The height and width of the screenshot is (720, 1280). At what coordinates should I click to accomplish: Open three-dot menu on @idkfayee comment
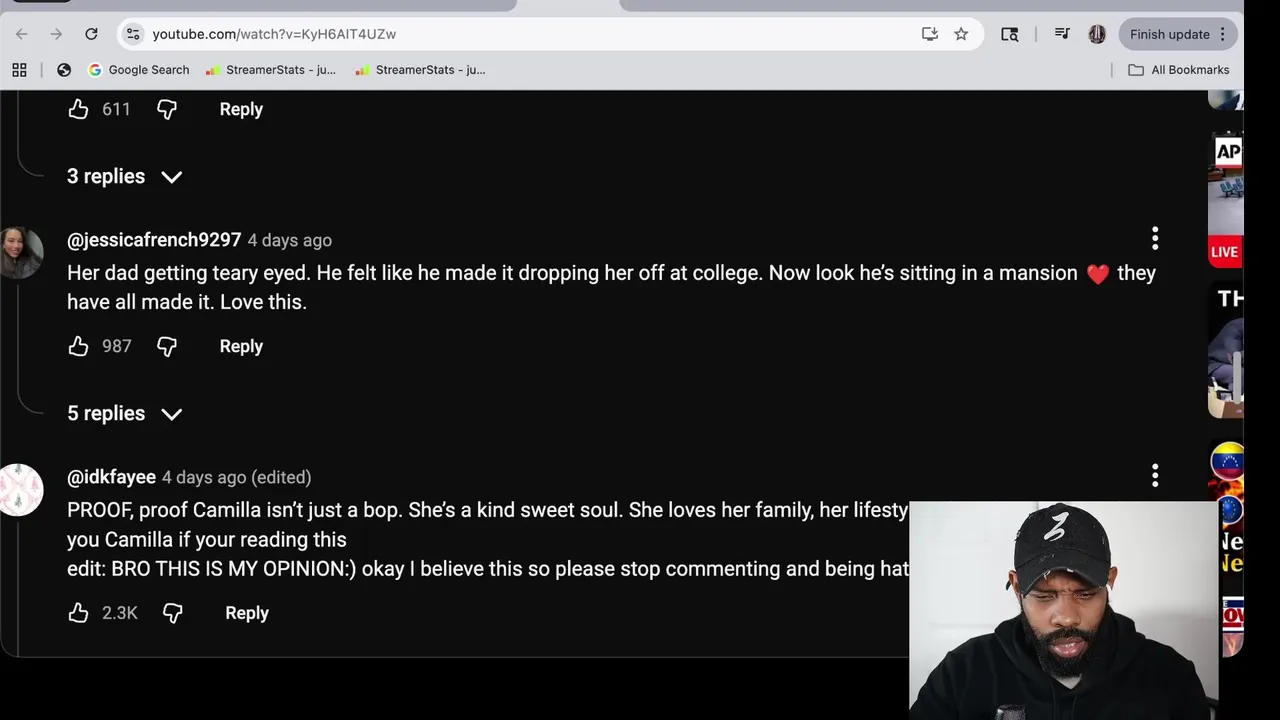click(1155, 475)
